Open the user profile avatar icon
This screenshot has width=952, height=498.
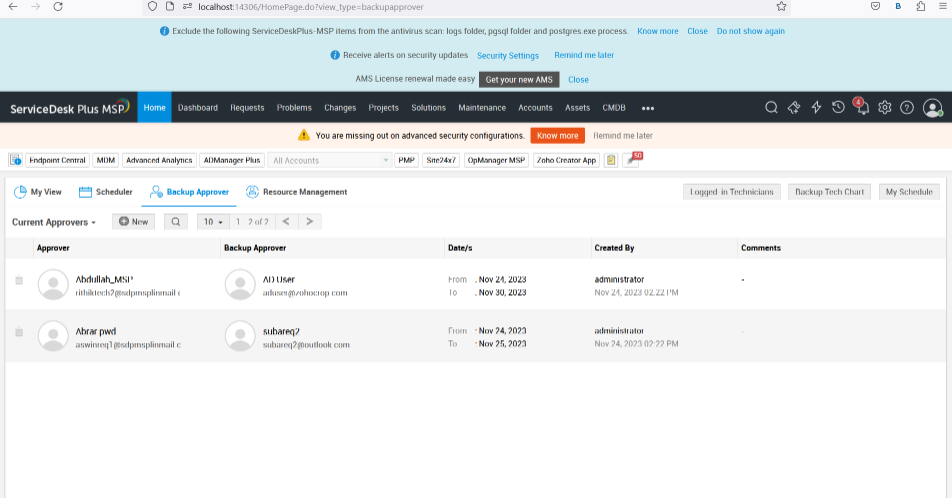(933, 108)
